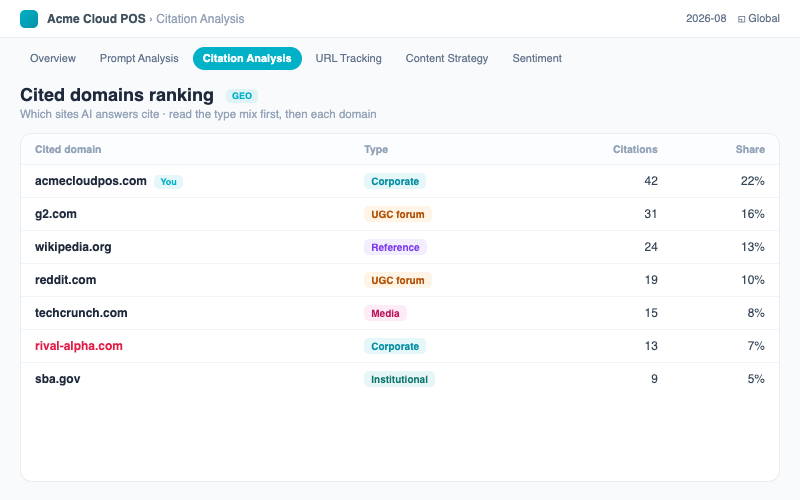Click the Corporate tag for rival-alpha.com

pos(395,346)
